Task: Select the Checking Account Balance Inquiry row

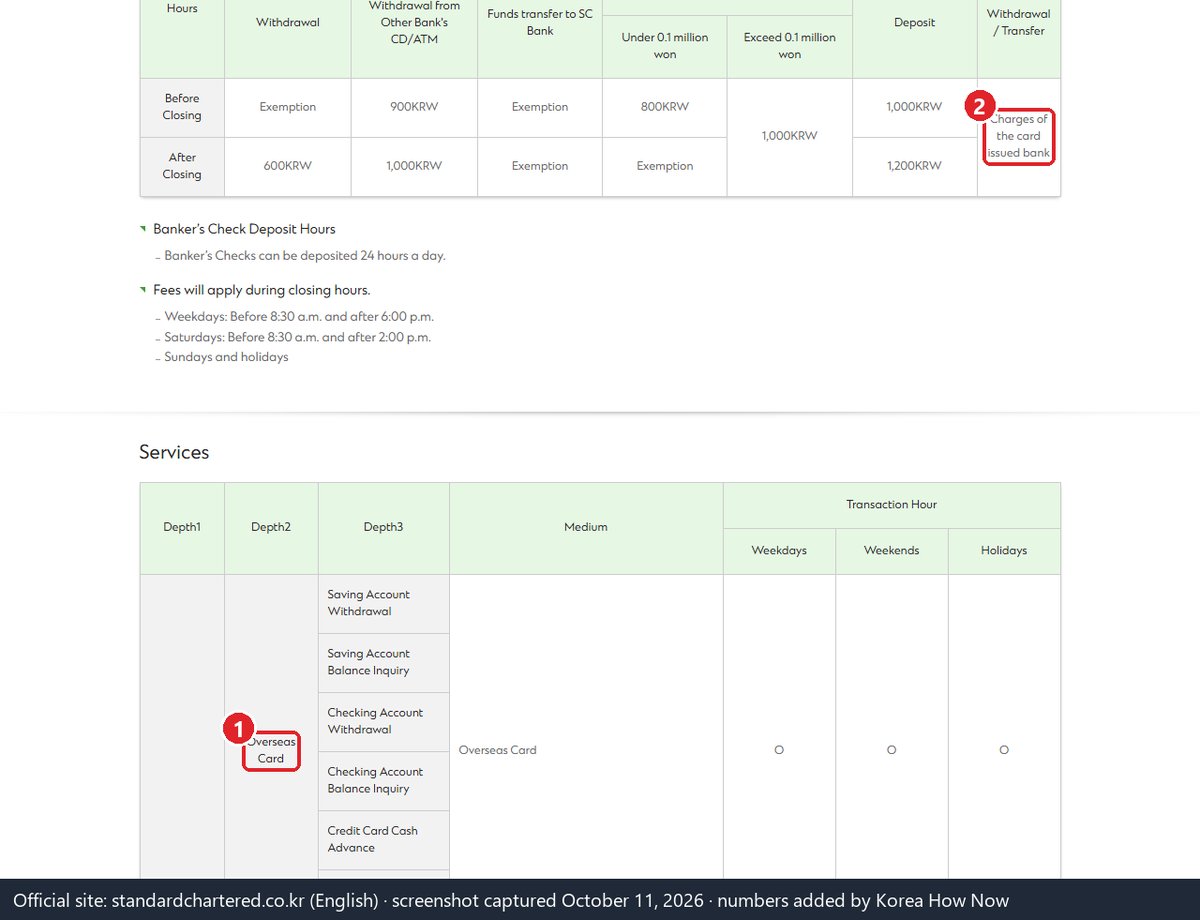Action: [x=384, y=780]
